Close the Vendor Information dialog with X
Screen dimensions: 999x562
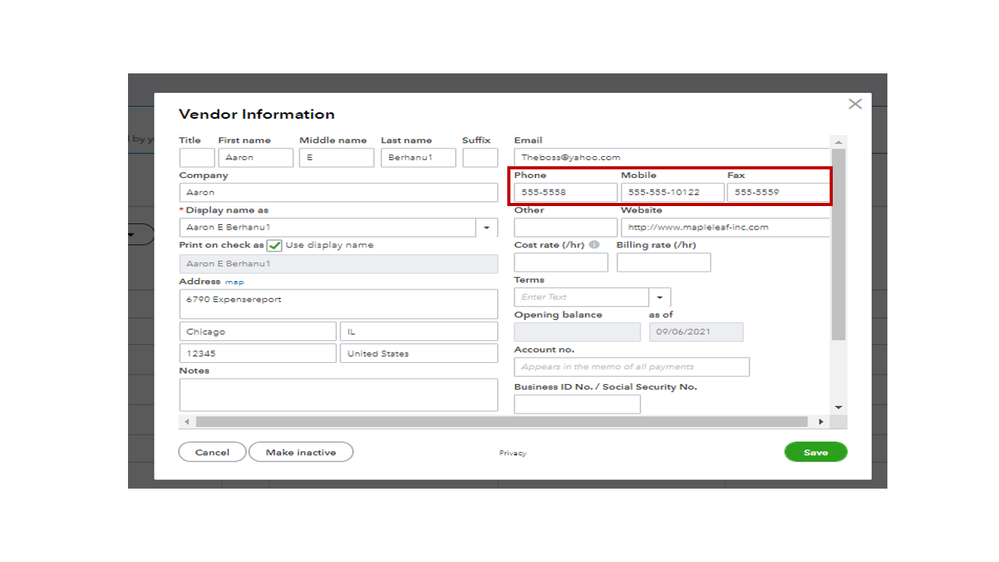click(854, 104)
